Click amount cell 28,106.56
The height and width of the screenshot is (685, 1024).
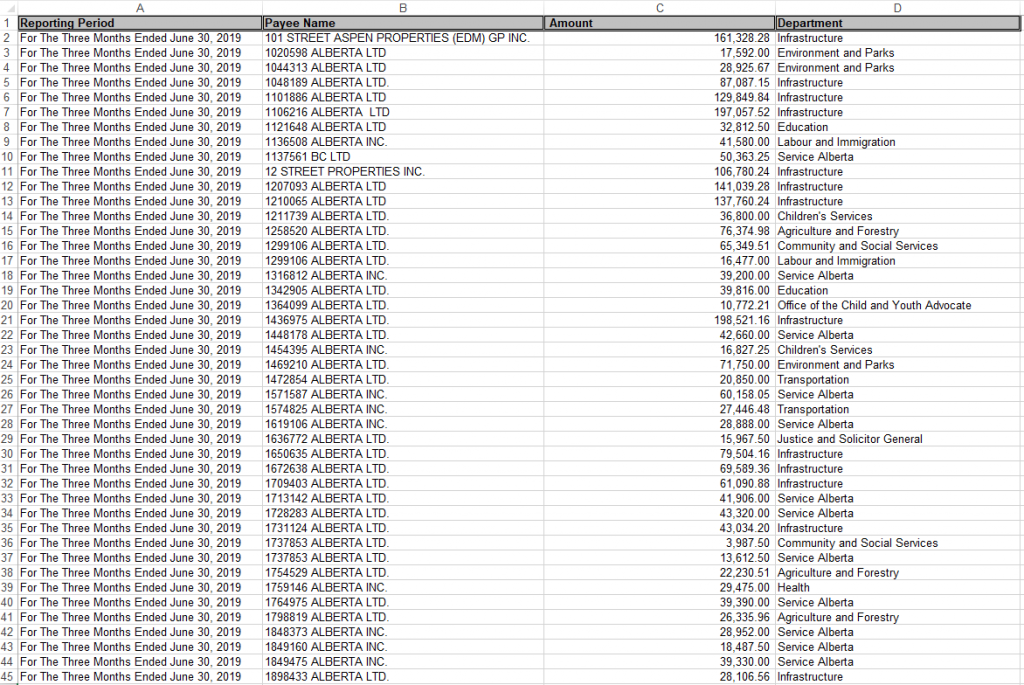pos(660,677)
